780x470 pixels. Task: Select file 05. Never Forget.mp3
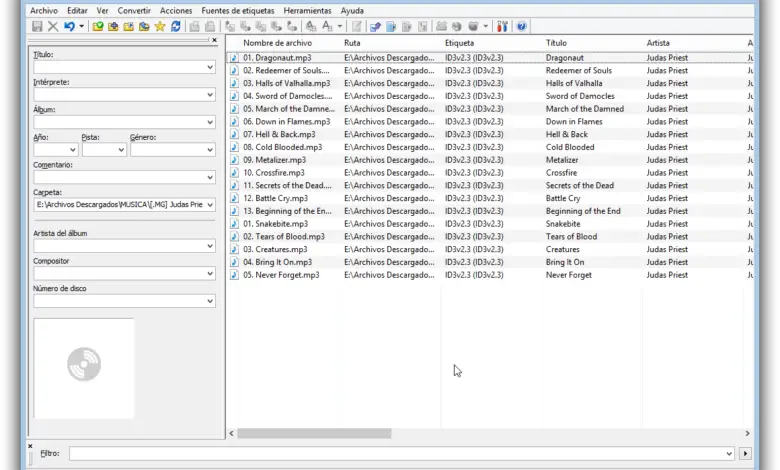point(281,275)
